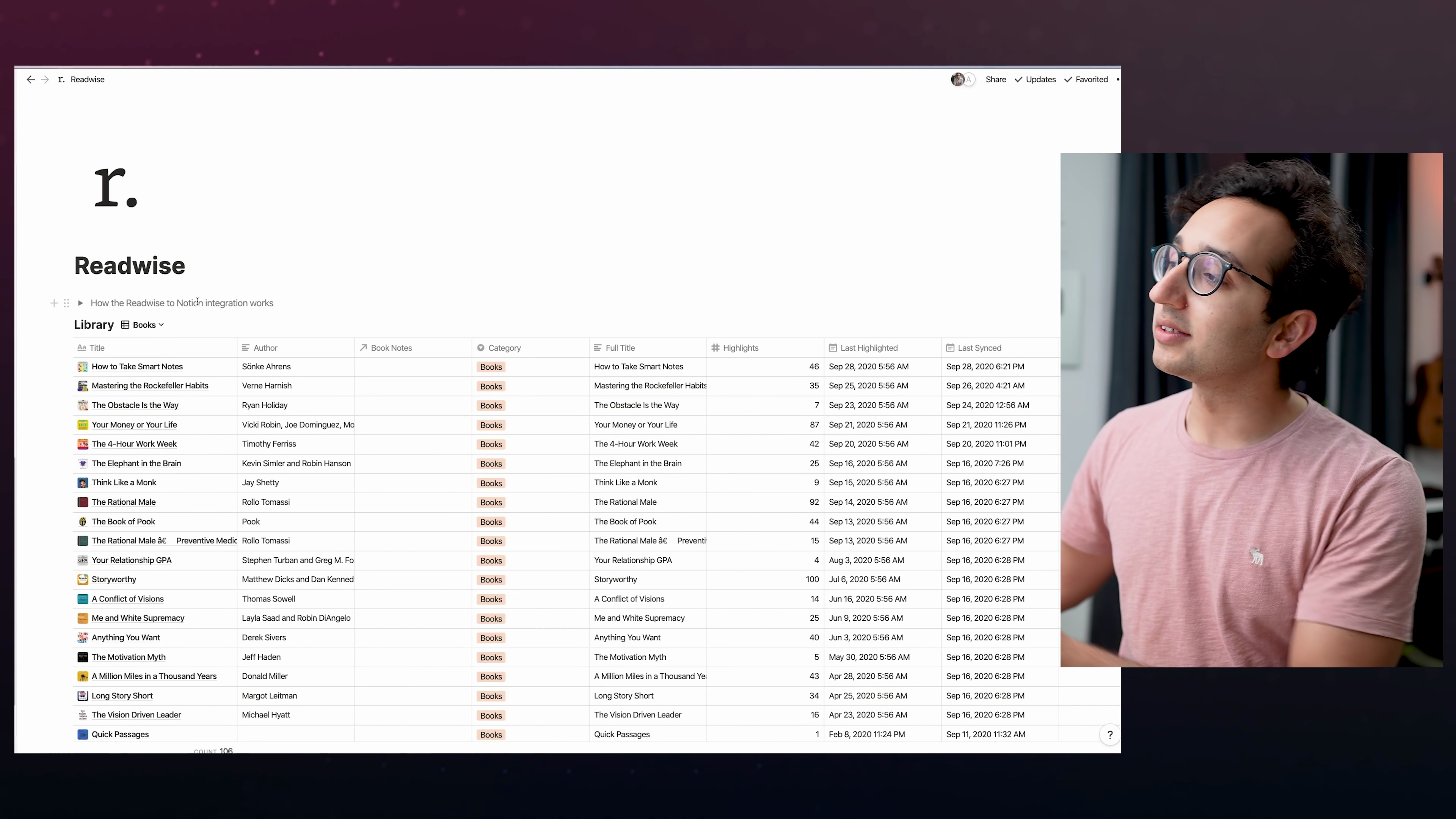Viewport: 1456px width, 819px height.
Task: Click the Library database heading
Action: pos(94,325)
